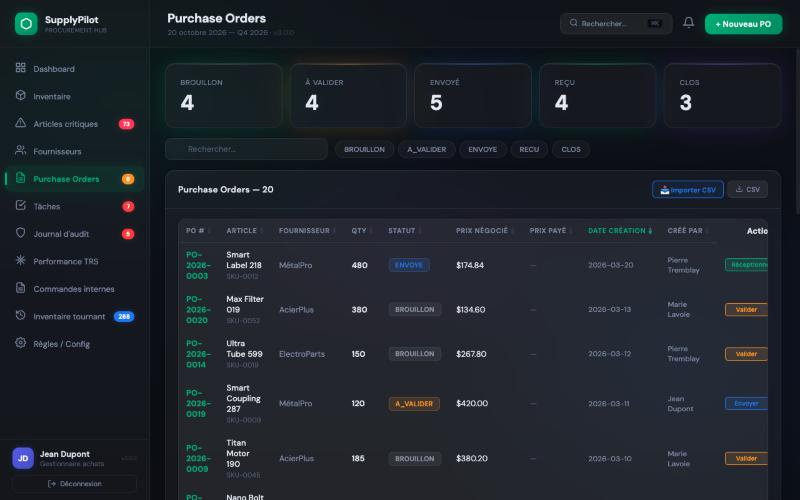Click the magnifier icon in the header search
800x500 pixels.
click(x=573, y=23)
